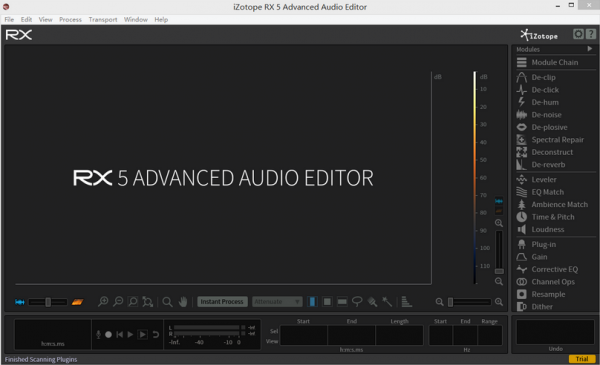This screenshot has width=600, height=365.
Task: Open the iZotope options gear icon
Action: (x=578, y=34)
